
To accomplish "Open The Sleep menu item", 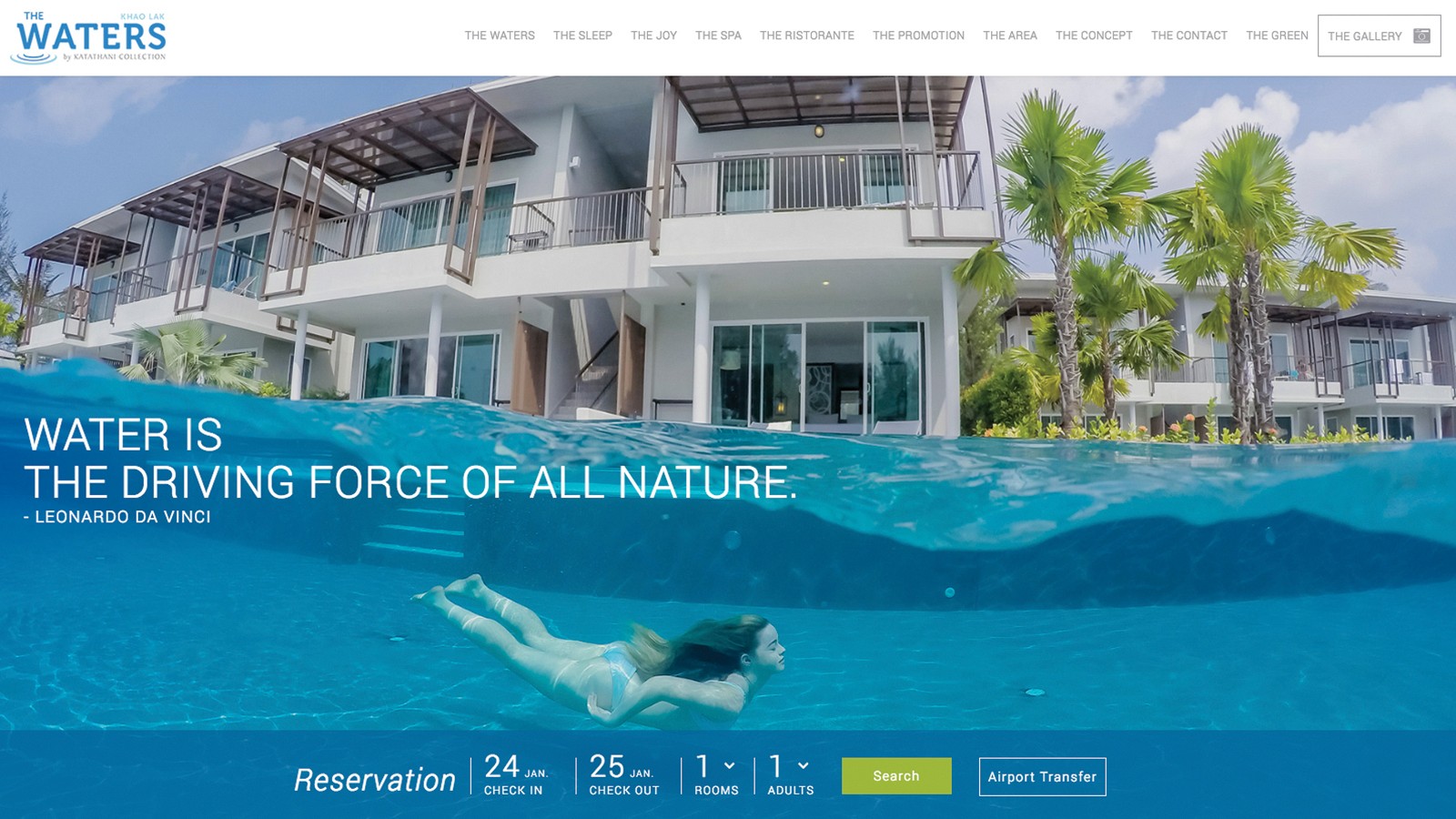I will [582, 35].
